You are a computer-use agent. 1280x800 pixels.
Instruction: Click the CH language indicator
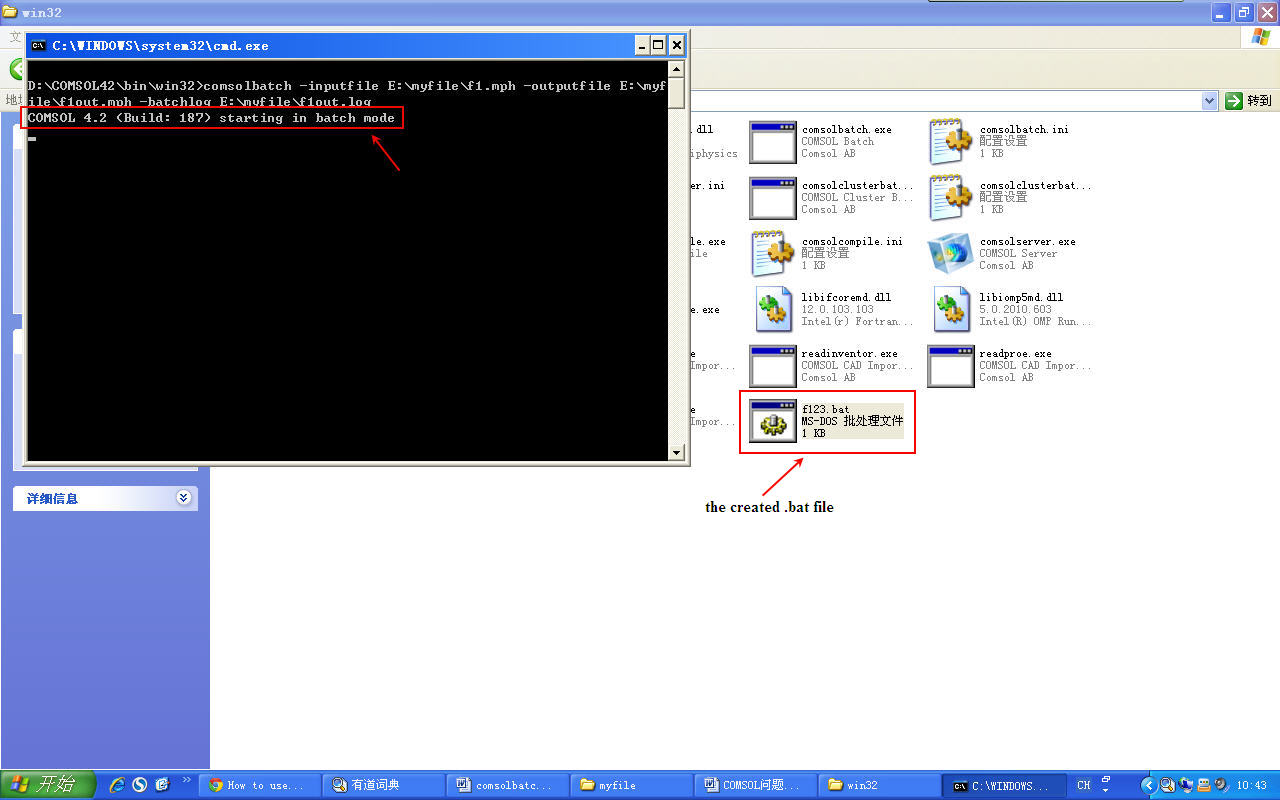pos(1083,785)
